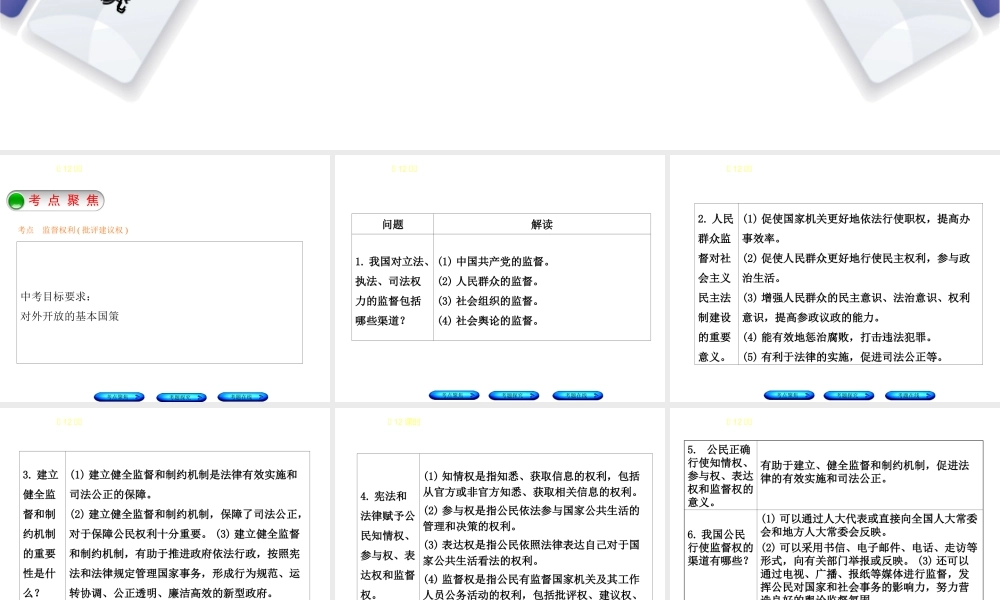Click rightmost blue pill button on 人民群众监督 slide
The image size is (1000, 600).
click(x=910, y=395)
